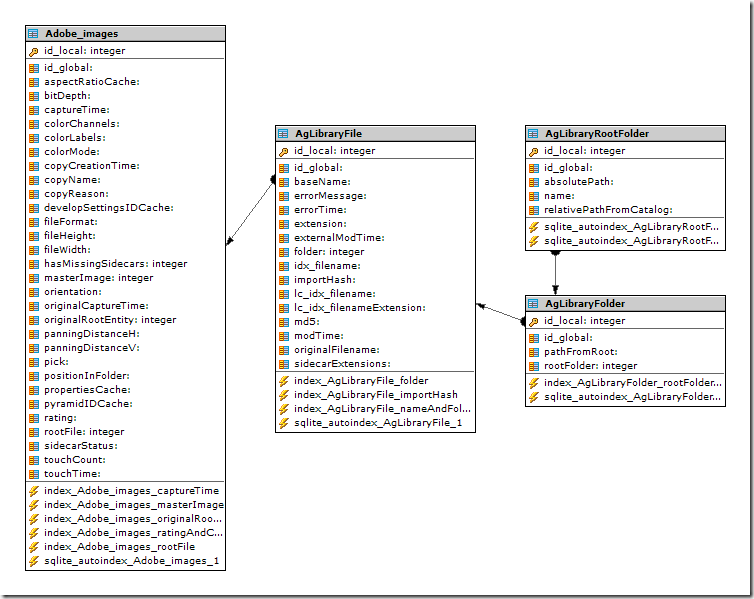Click the lightning icon for index_Adobe_images_captureTime
This screenshot has width=754, height=599.
34,491
